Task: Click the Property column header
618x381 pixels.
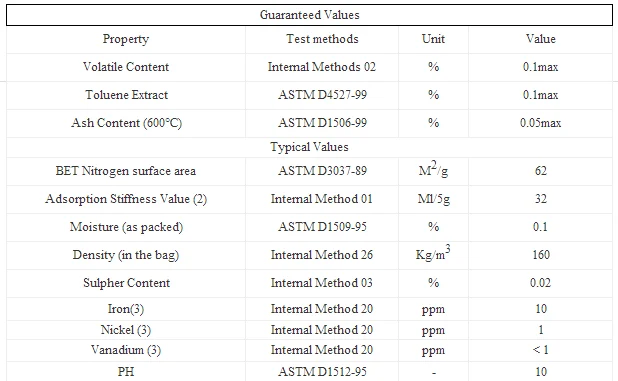Action: [126, 39]
